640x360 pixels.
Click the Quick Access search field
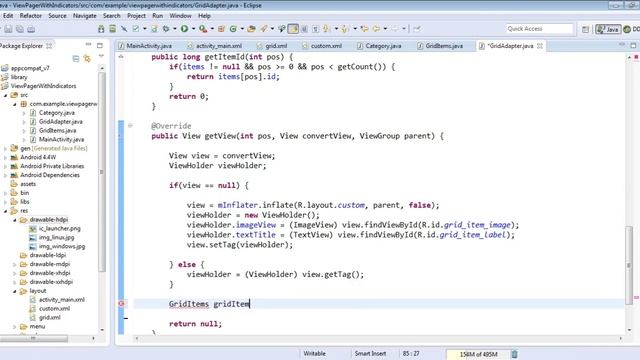click(540, 29)
